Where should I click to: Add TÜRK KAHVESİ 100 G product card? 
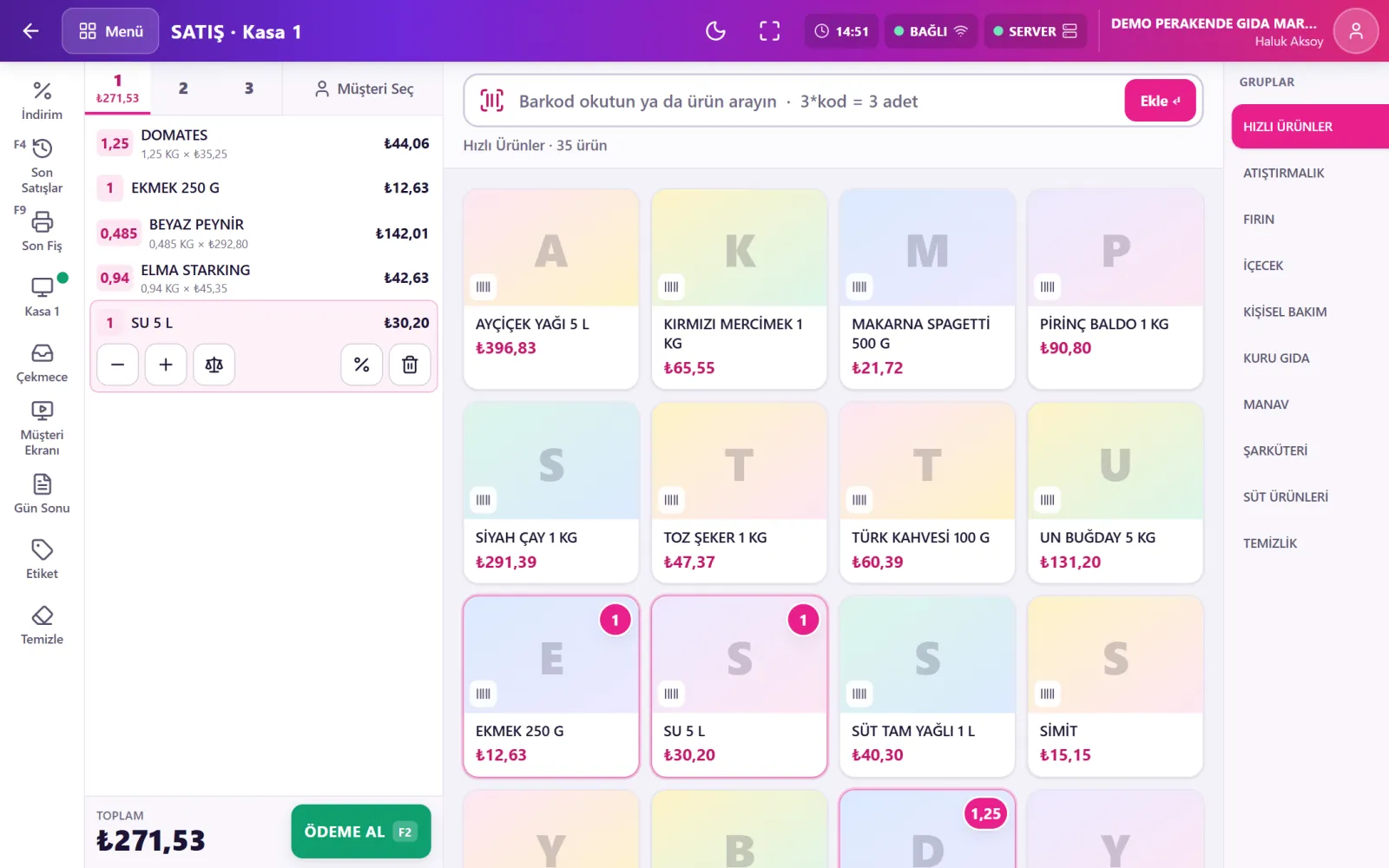pos(927,492)
